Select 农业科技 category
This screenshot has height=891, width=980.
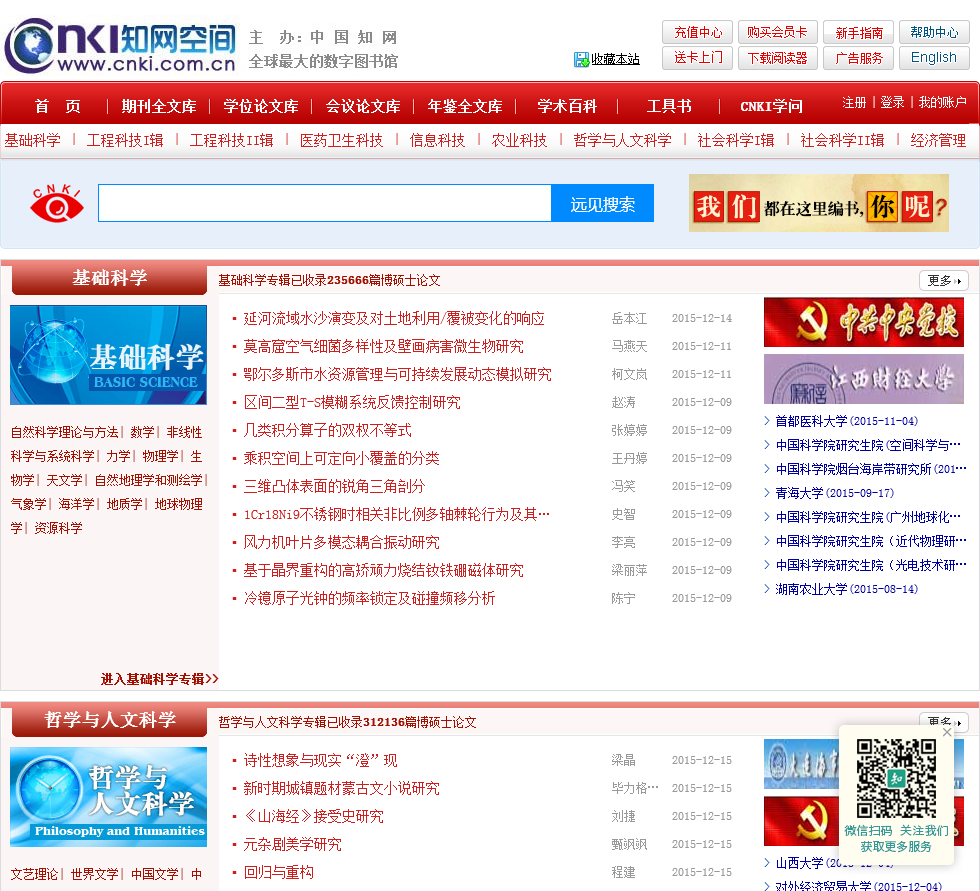click(x=519, y=141)
